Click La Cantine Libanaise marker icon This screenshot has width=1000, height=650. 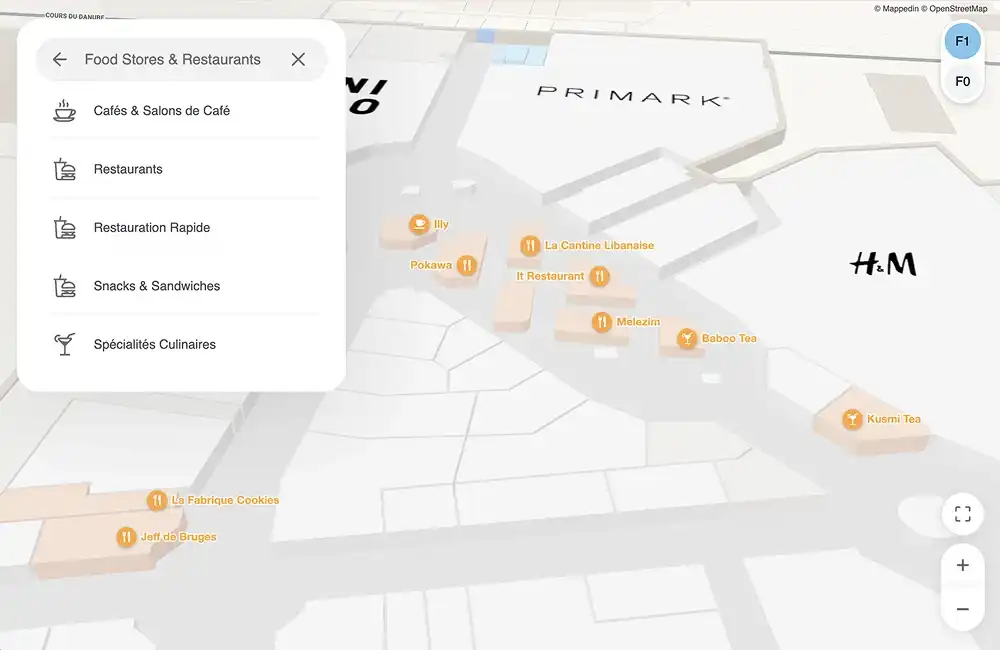[530, 246]
